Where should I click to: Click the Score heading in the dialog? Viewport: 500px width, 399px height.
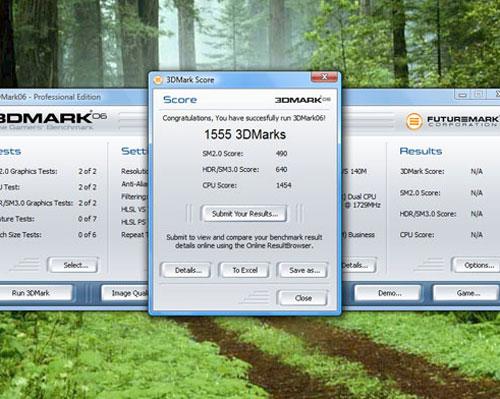180,100
